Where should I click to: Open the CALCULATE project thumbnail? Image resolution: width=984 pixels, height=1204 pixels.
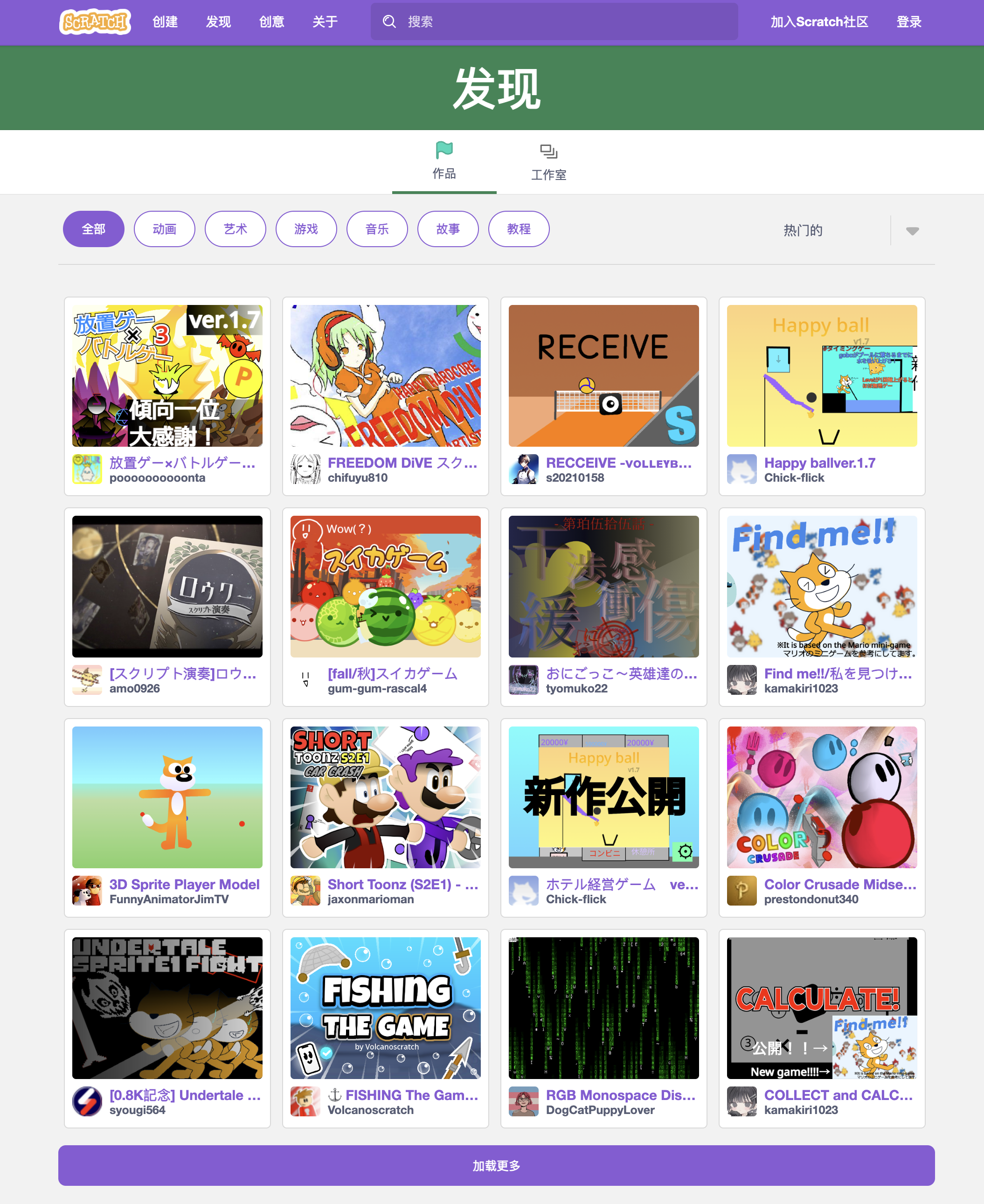[x=822, y=1008]
